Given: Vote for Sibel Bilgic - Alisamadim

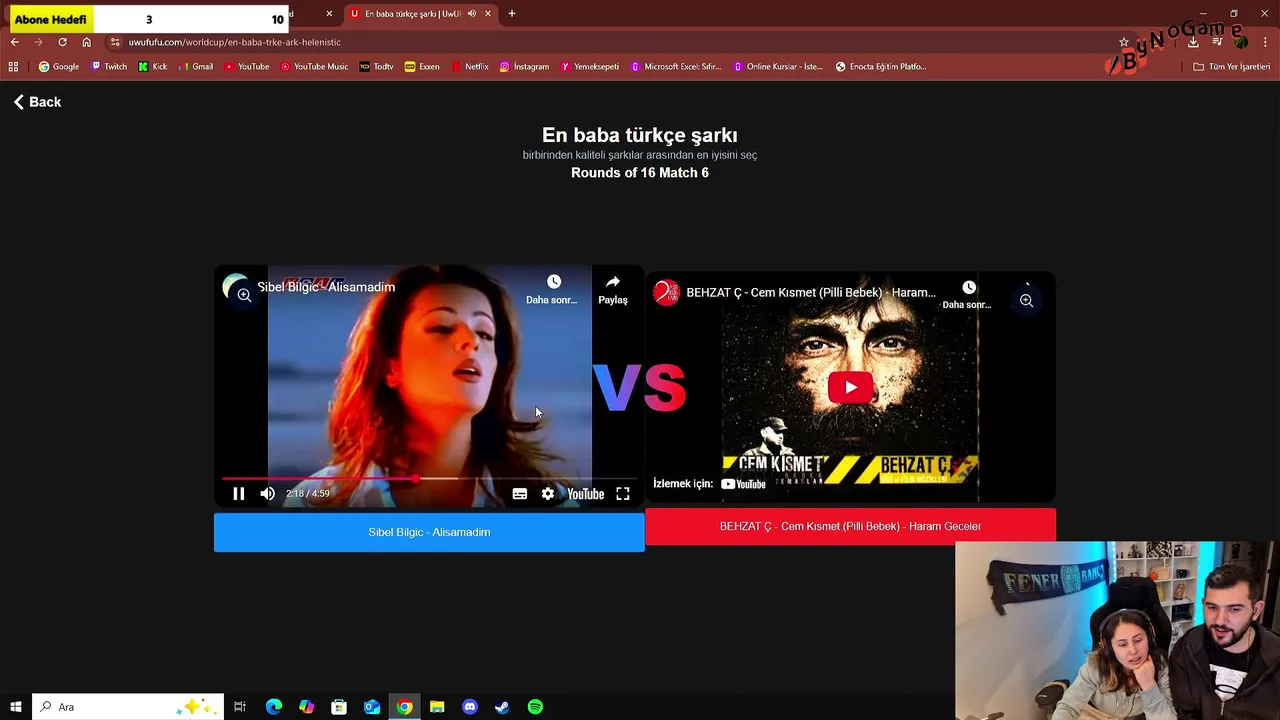Looking at the screenshot, I should tap(429, 532).
